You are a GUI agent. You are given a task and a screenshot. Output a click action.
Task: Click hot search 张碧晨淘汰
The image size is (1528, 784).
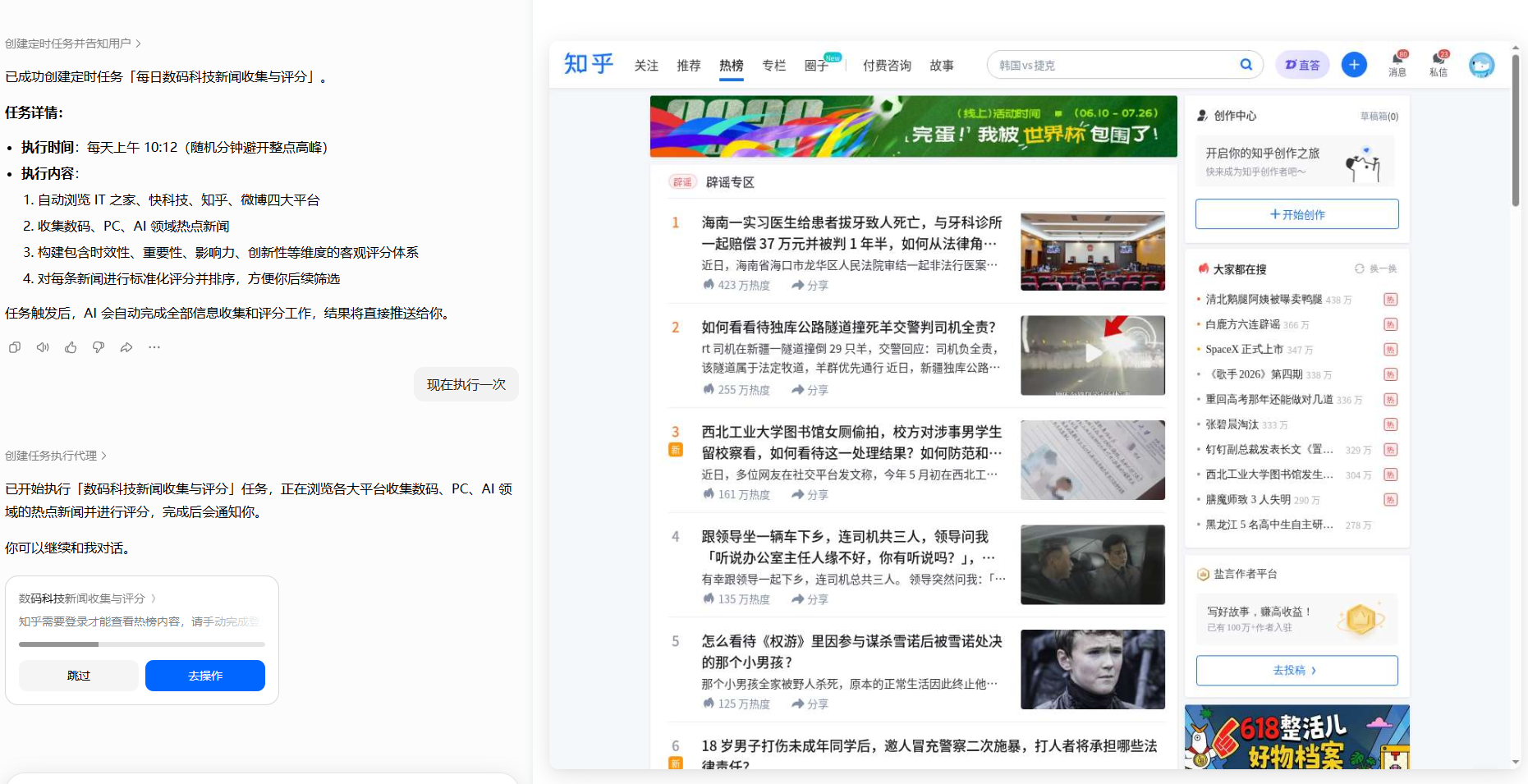click(1232, 424)
